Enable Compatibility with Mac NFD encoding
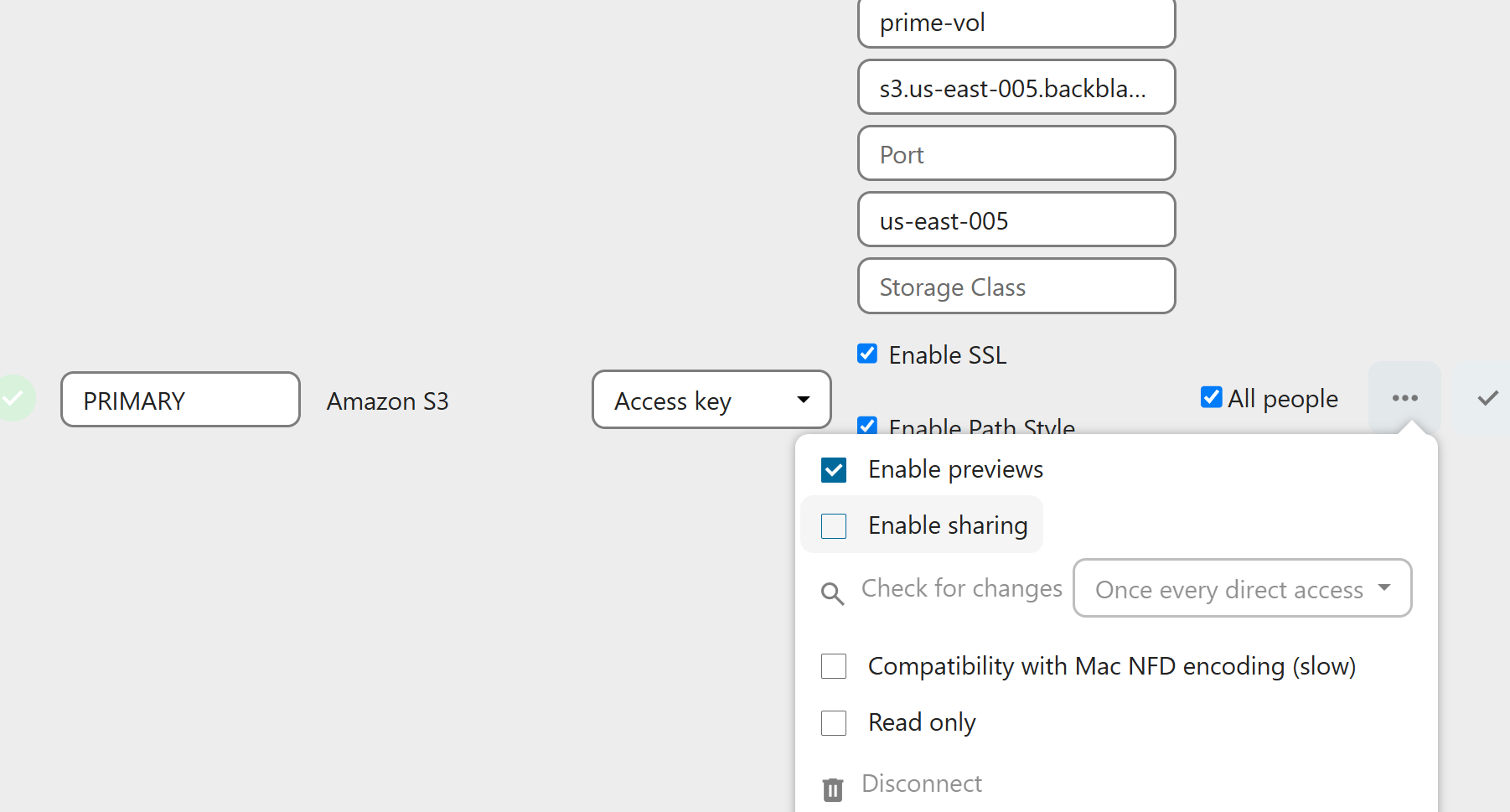The width and height of the screenshot is (1510, 812). tap(834, 666)
